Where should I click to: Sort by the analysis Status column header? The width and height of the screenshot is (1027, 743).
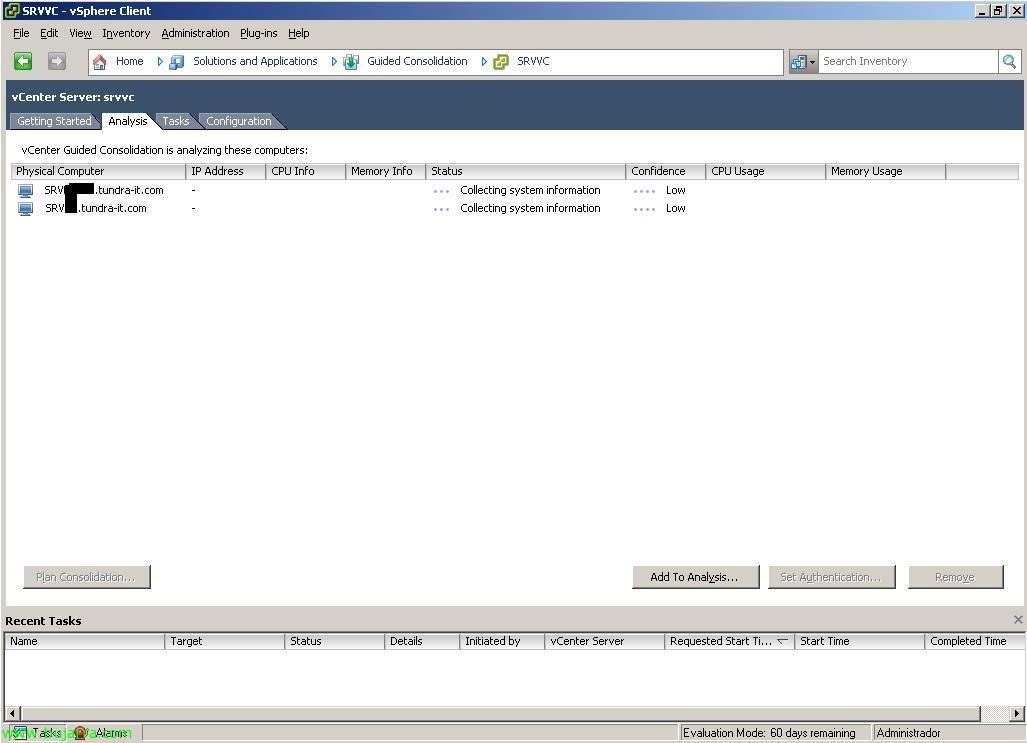[x=526, y=171]
